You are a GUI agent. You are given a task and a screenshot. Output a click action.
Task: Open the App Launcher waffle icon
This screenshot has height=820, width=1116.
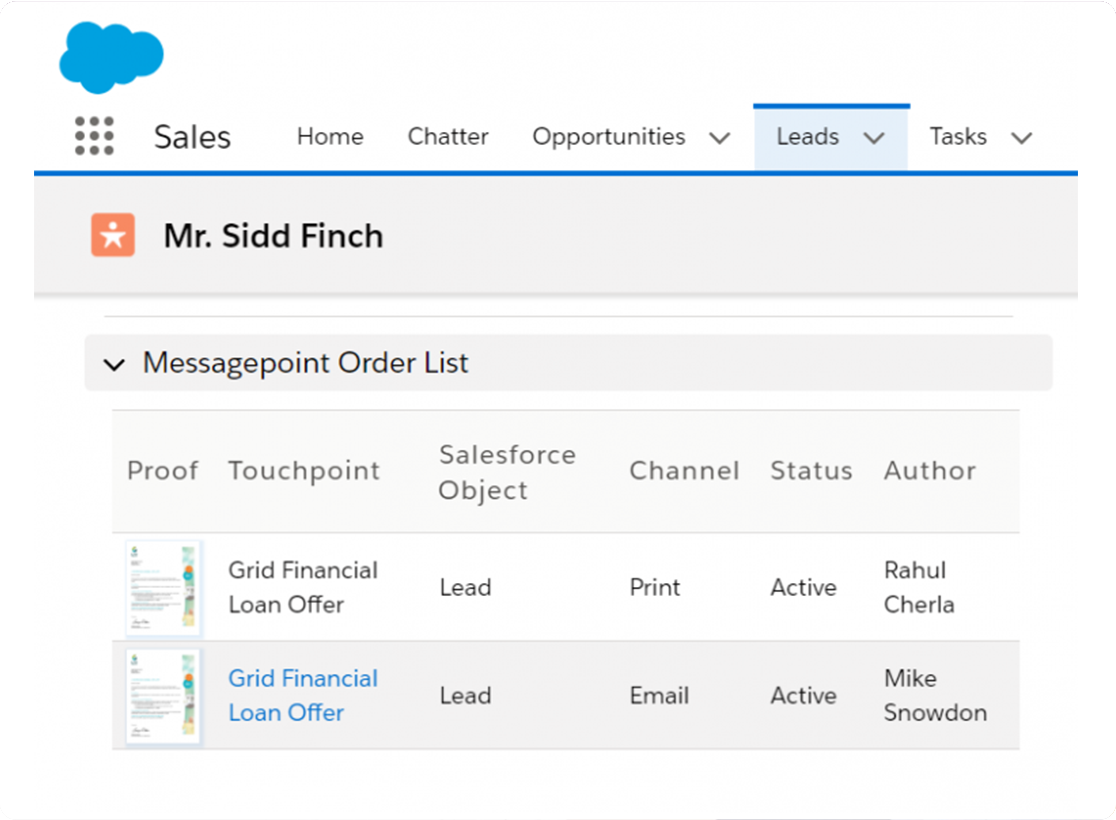pyautogui.click(x=93, y=136)
